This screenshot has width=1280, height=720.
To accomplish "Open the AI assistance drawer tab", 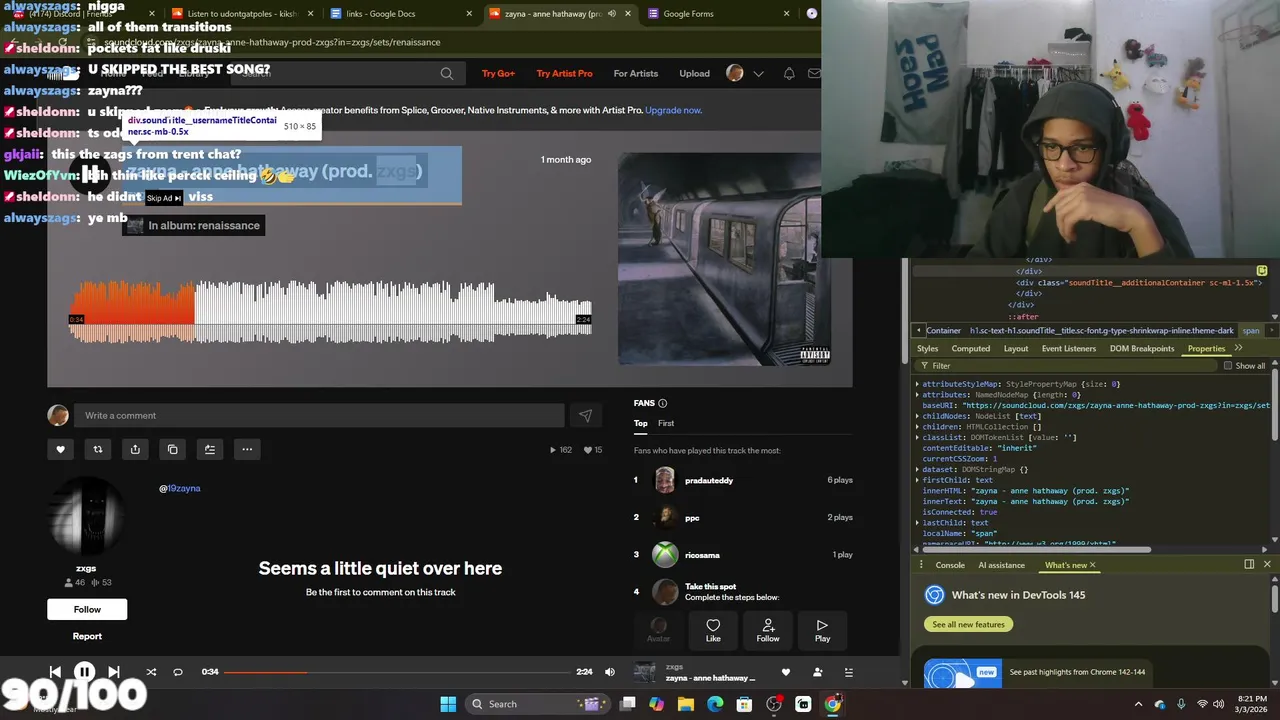I will pos(1002,565).
